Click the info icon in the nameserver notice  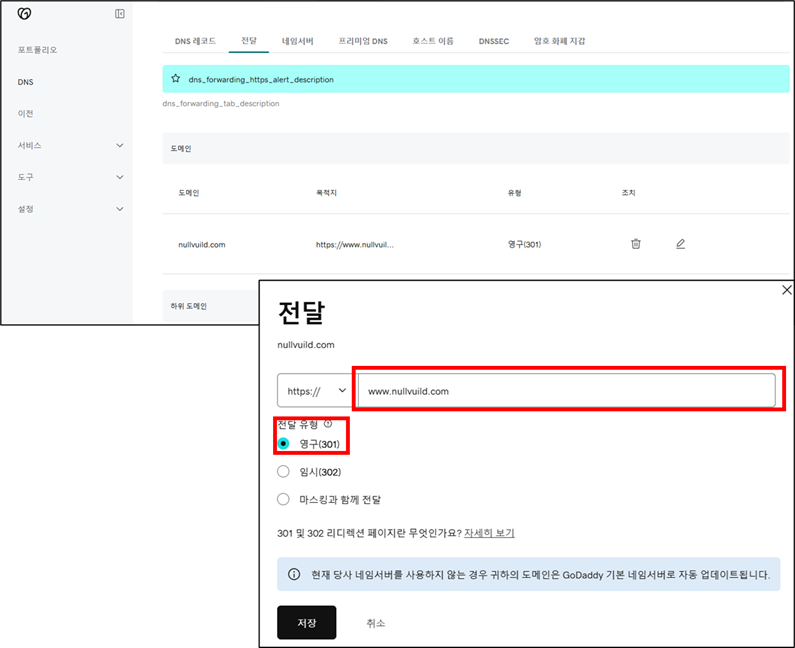tap(294, 574)
